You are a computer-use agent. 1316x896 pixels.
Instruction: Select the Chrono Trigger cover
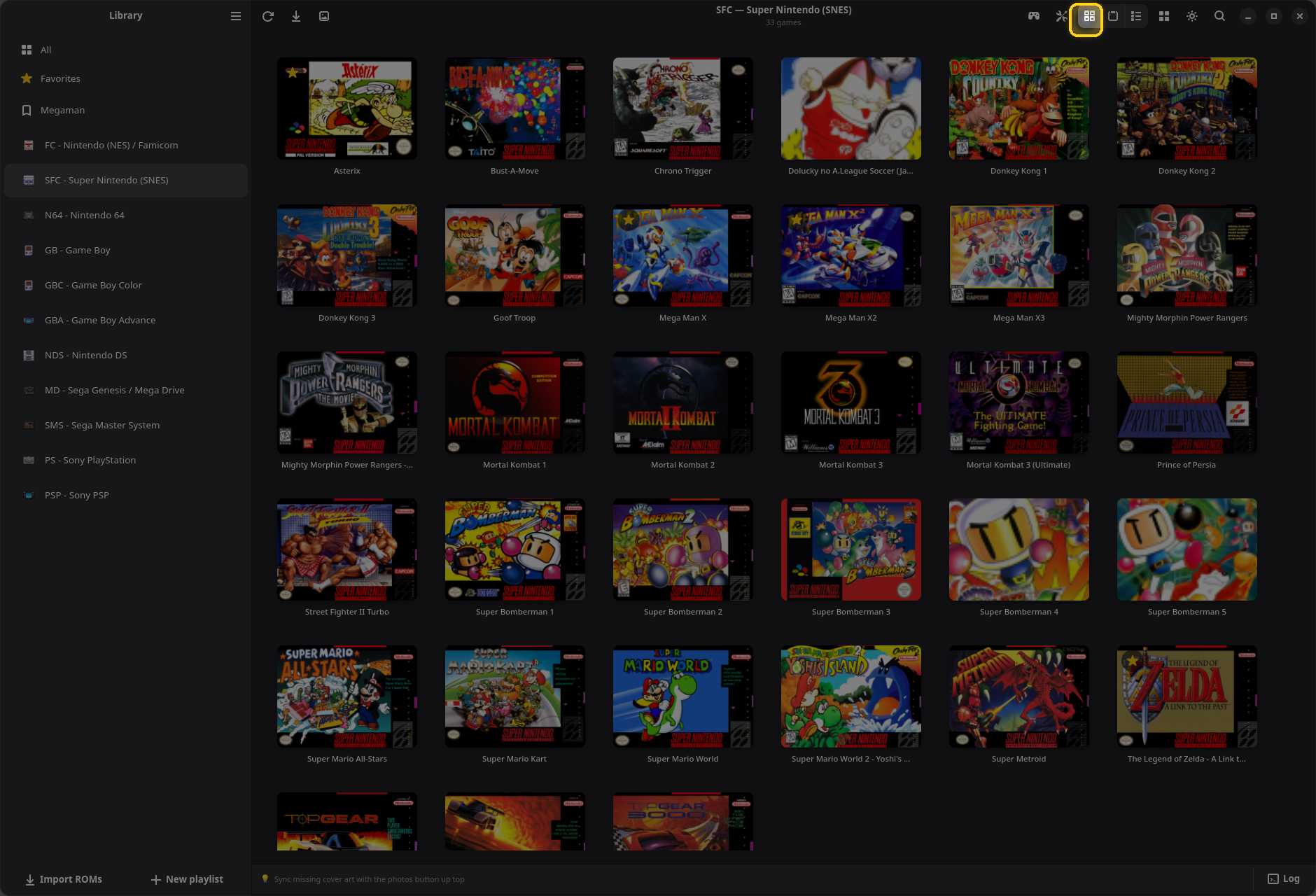coord(683,108)
